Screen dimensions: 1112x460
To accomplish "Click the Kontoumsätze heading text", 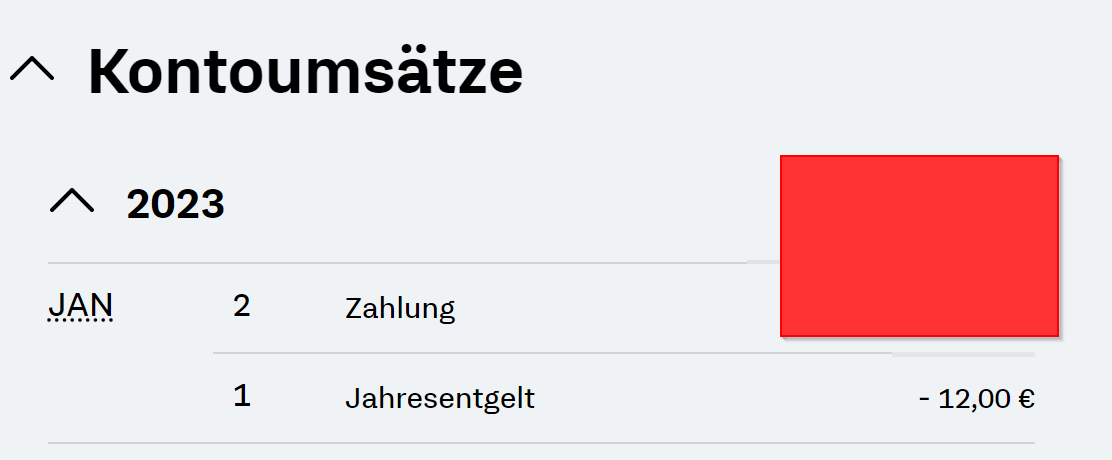I will 305,71.
